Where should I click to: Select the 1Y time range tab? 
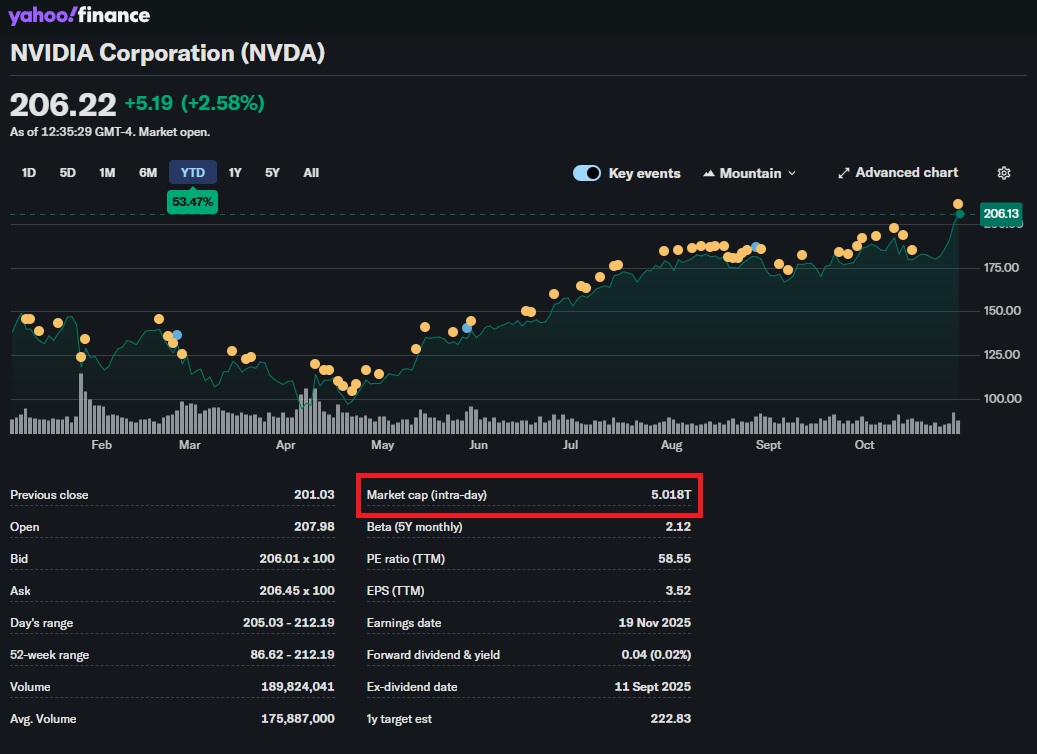coord(235,172)
